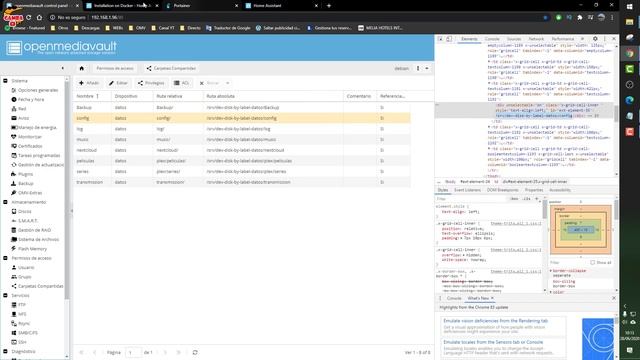Screen dimensions: 640x360
Task: Open the DevTools settings gear
Action: click(x=595, y=39)
